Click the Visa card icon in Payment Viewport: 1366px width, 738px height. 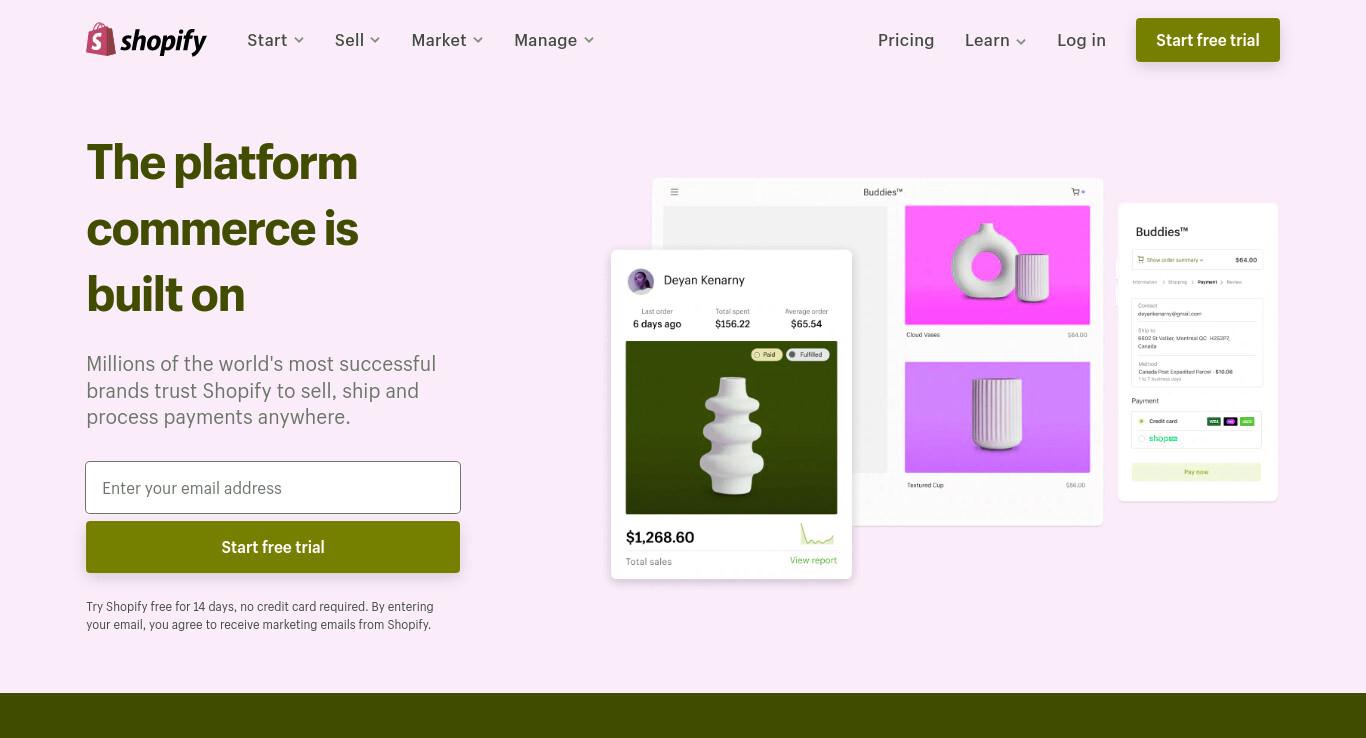pyautogui.click(x=1214, y=421)
